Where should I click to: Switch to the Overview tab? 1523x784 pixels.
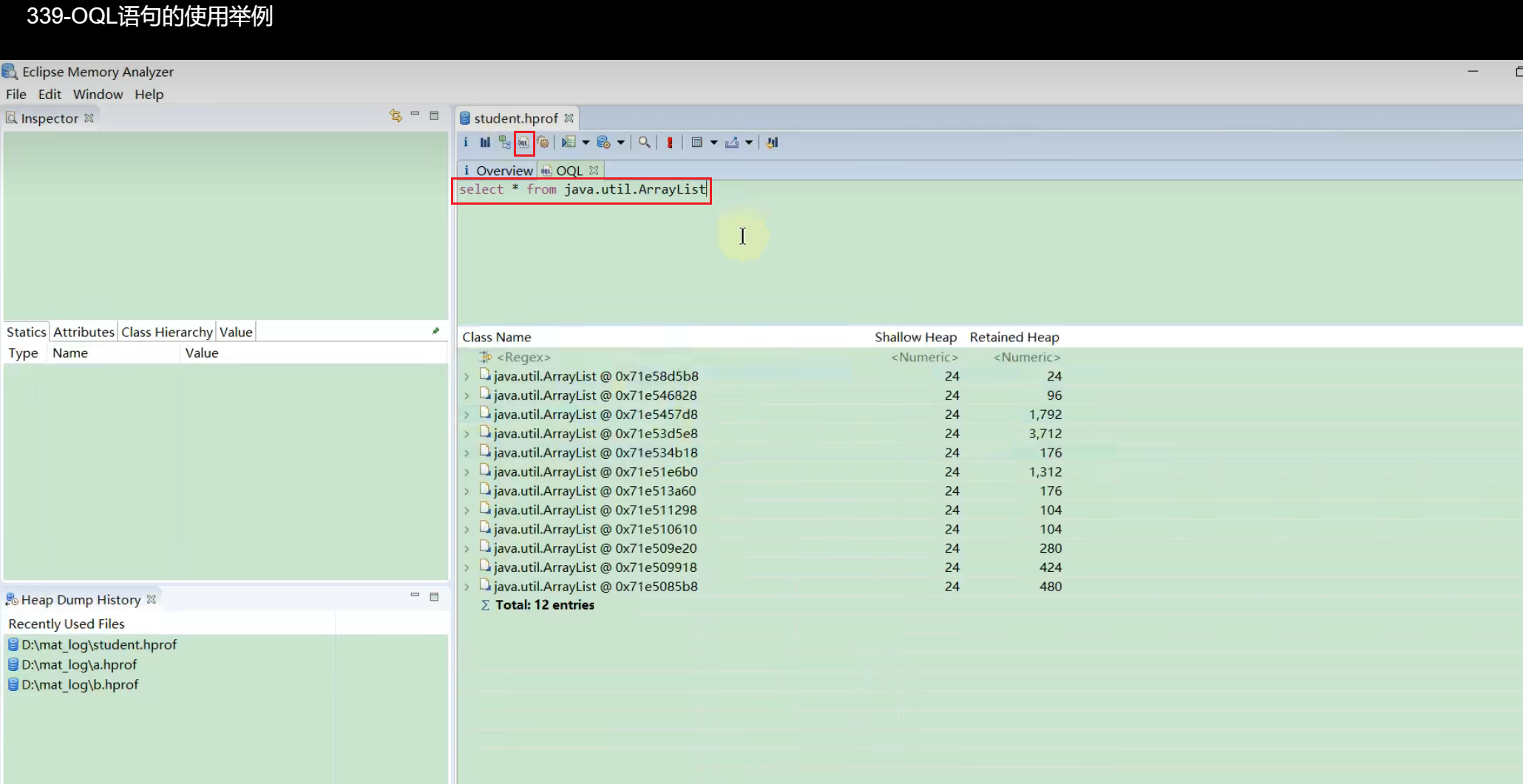pos(498,171)
